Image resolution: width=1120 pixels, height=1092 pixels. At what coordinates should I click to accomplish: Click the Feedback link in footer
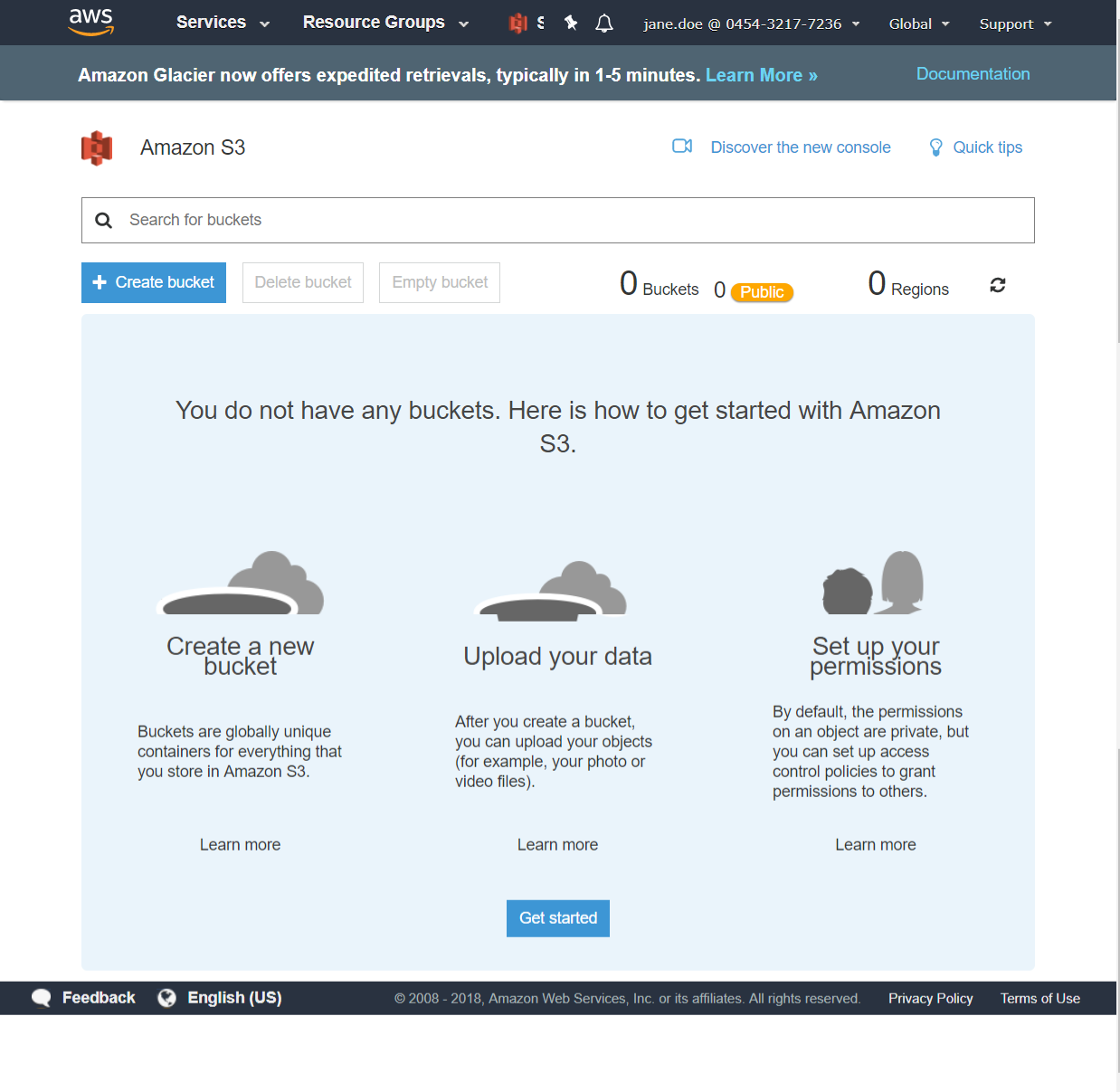click(99, 998)
